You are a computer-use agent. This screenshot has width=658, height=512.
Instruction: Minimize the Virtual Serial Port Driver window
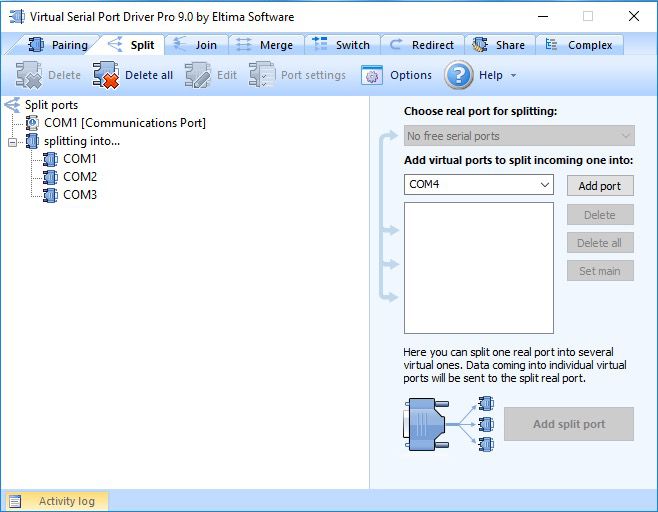pos(543,17)
